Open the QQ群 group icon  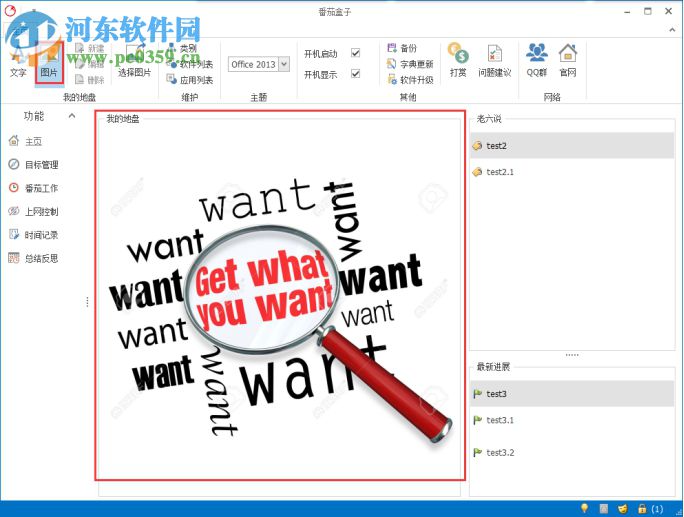(537, 53)
